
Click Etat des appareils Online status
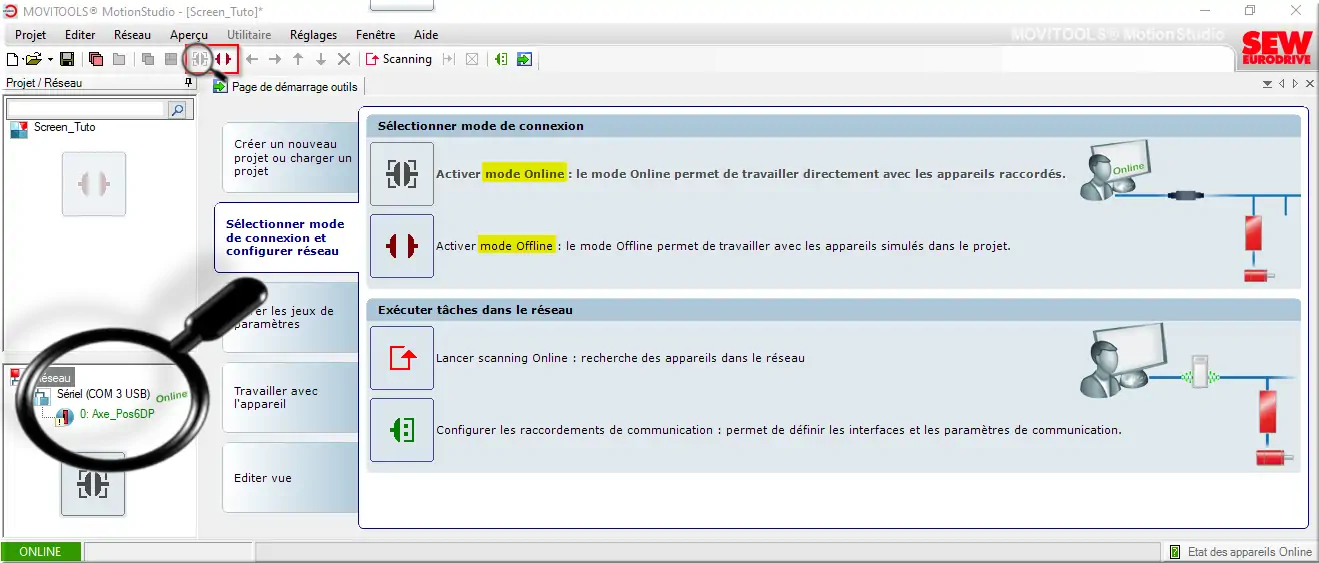click(1240, 552)
